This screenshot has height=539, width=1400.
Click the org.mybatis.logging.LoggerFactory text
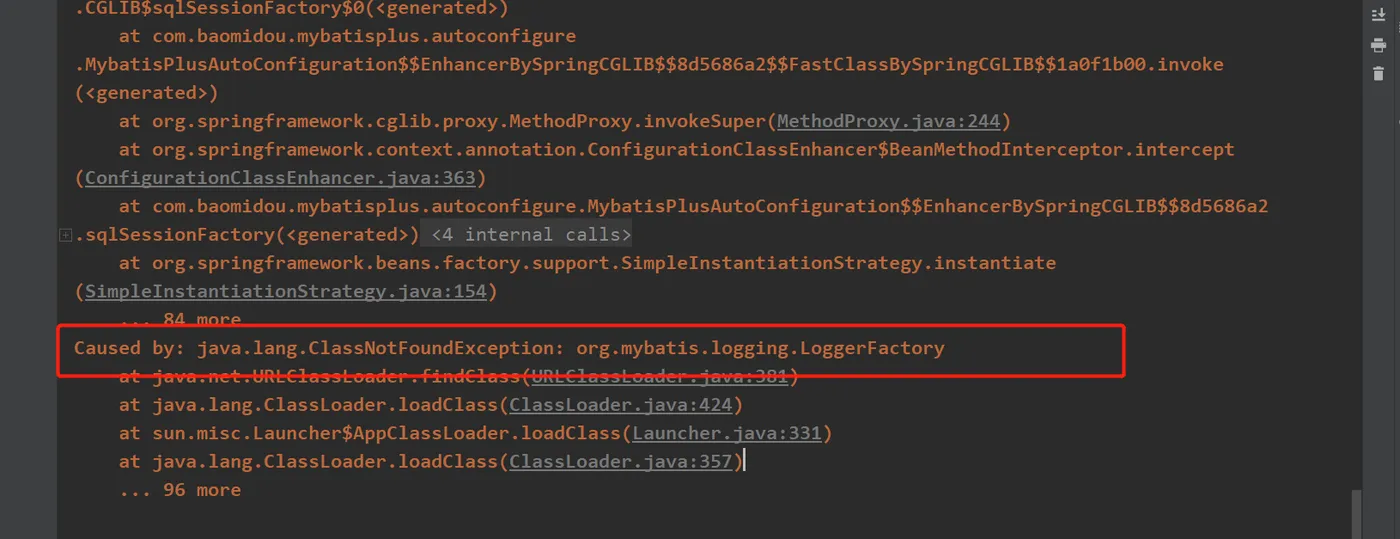coord(760,348)
